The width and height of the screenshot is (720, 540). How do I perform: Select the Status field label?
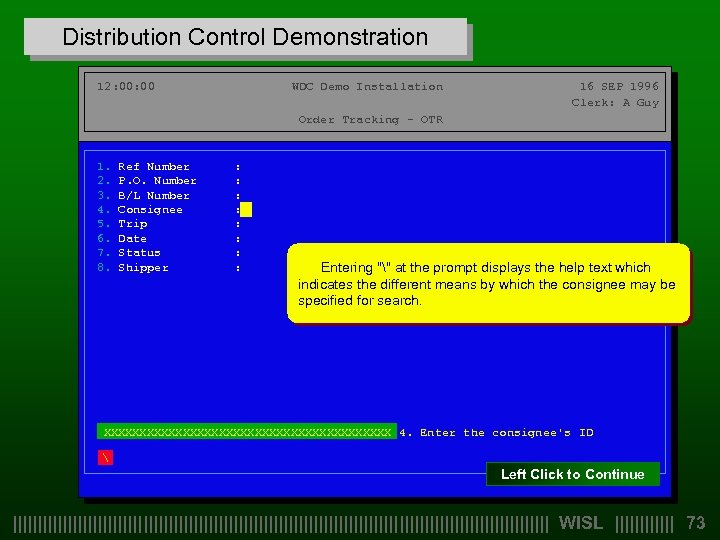[139, 253]
